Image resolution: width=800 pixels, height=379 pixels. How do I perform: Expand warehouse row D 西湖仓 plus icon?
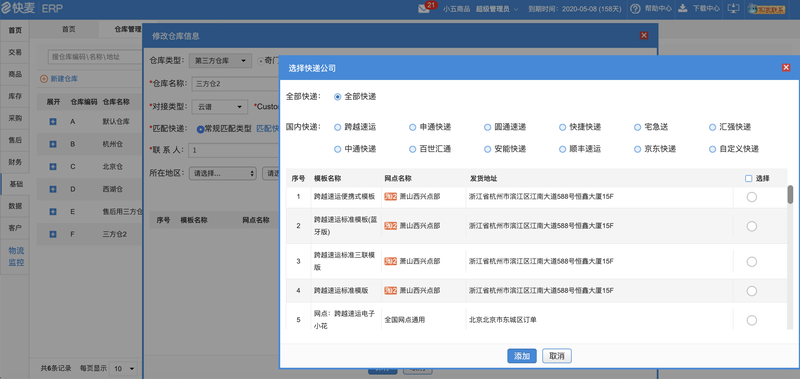click(53, 189)
